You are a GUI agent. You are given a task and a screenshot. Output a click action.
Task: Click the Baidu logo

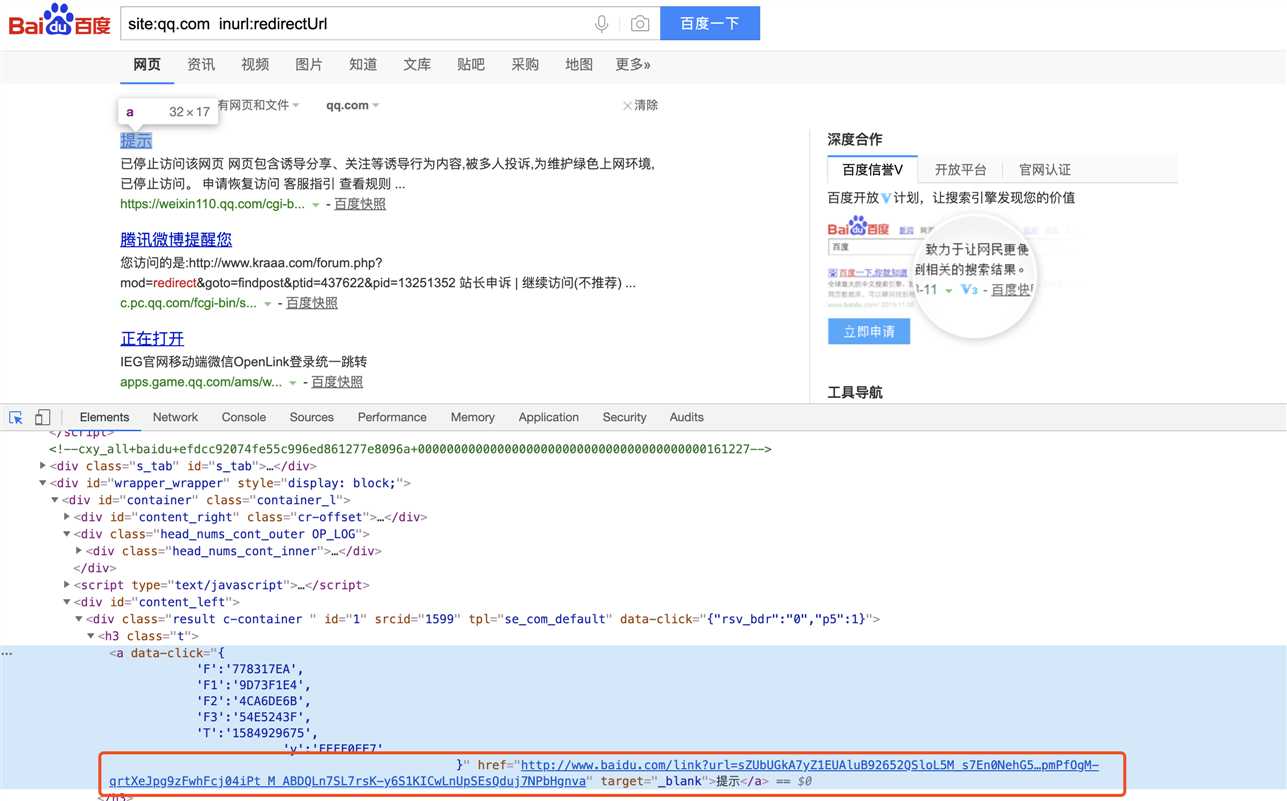pos(60,21)
